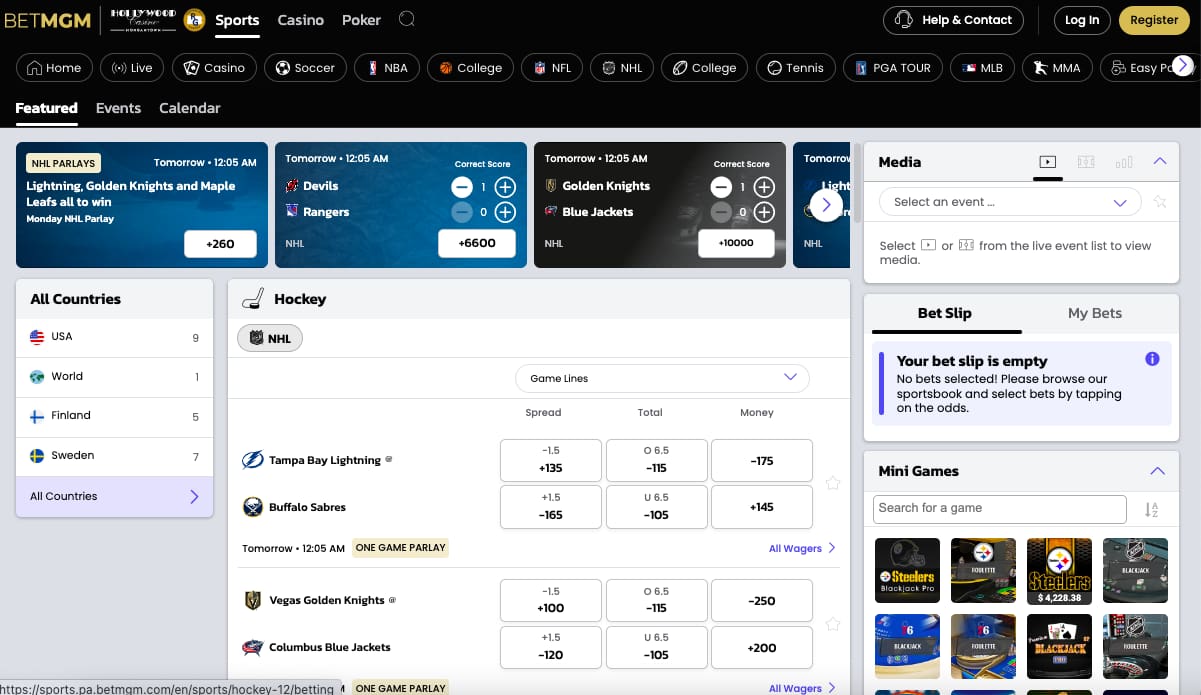1201x695 pixels.
Task: Expand the All Countries row
Action: 114,496
